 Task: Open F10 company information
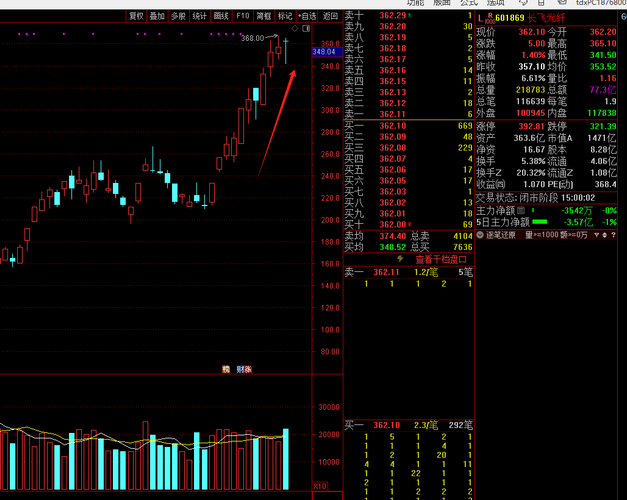(243, 16)
